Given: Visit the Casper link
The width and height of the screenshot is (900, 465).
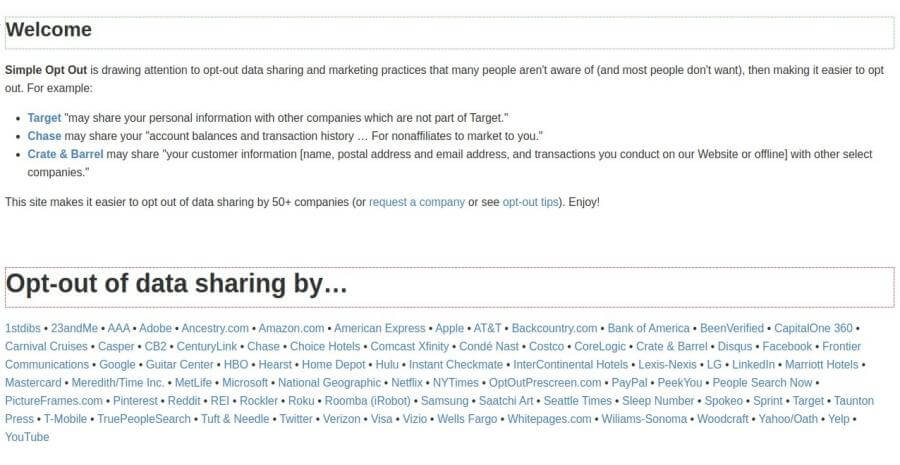Looking at the screenshot, I should [116, 347].
